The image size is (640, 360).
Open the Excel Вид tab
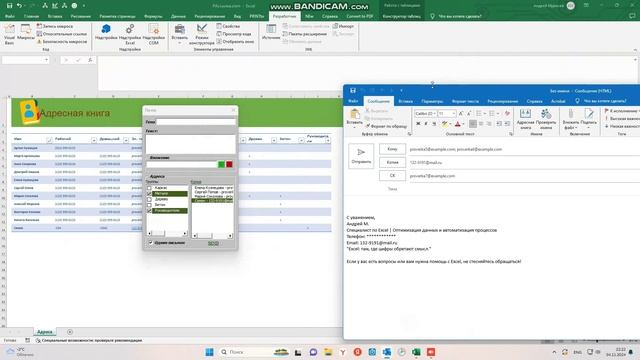tap(237, 16)
